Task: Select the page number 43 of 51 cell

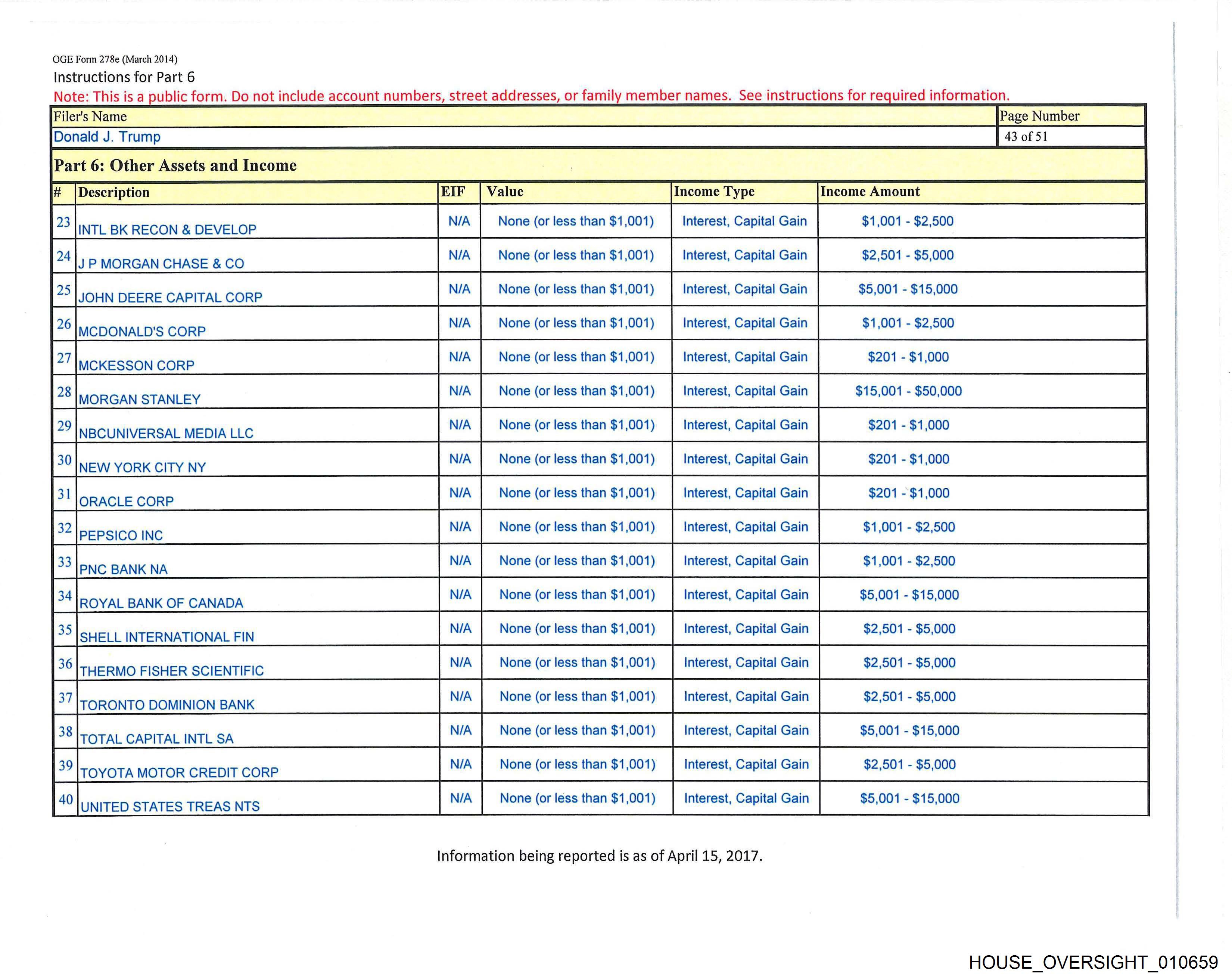Action: pyautogui.click(x=1026, y=137)
